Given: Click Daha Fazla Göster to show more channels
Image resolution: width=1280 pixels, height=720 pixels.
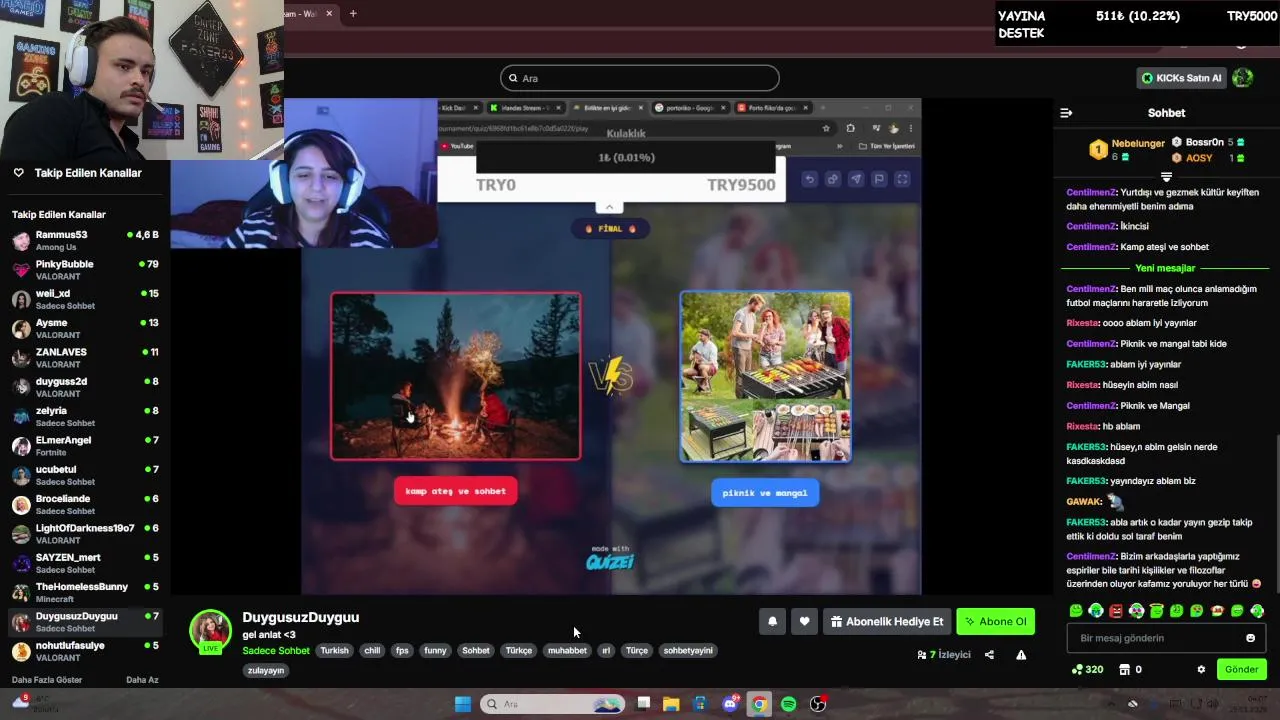Looking at the screenshot, I should pos(47,680).
